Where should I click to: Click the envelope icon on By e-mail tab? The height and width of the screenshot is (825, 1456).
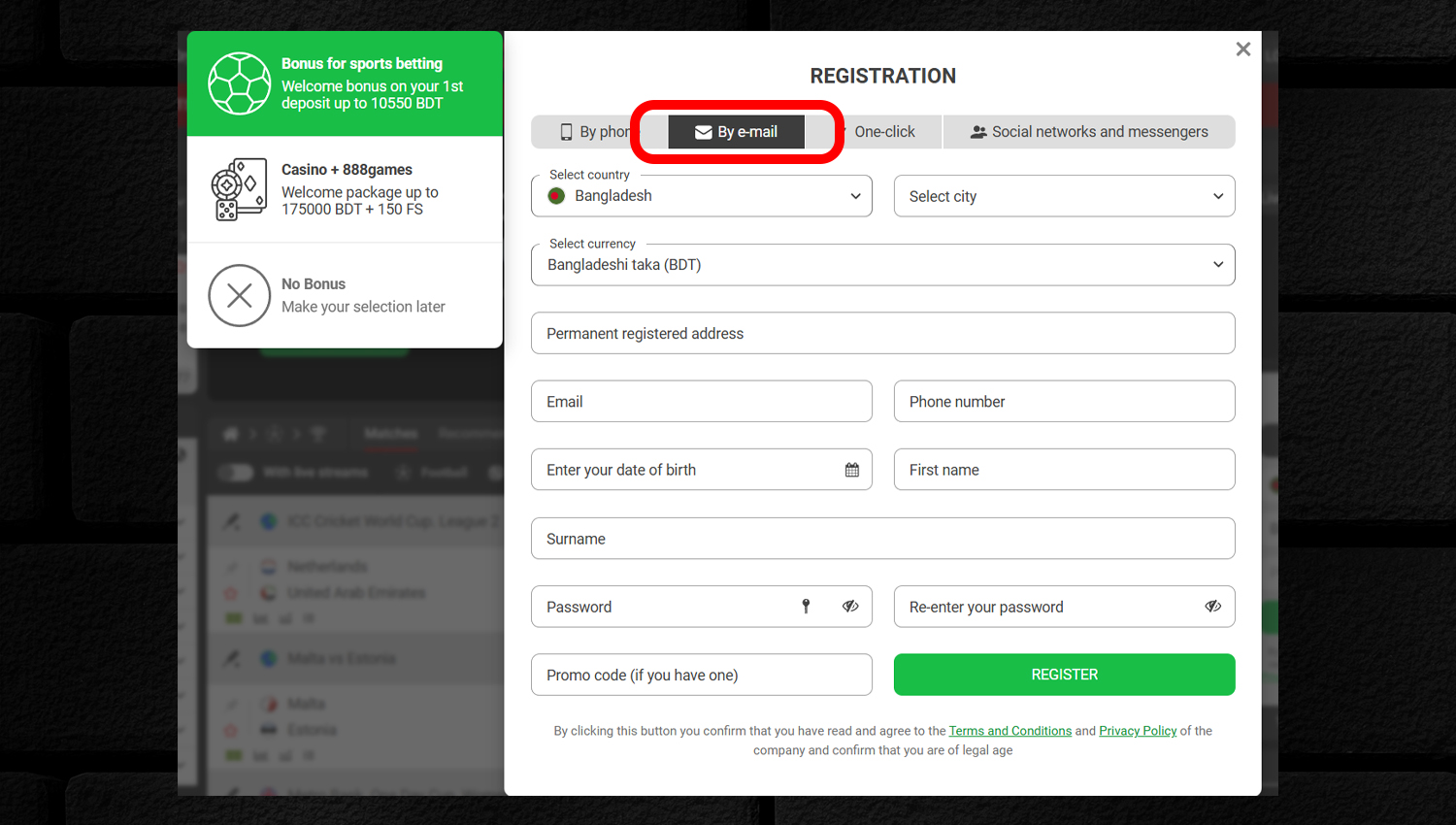pyautogui.click(x=704, y=132)
